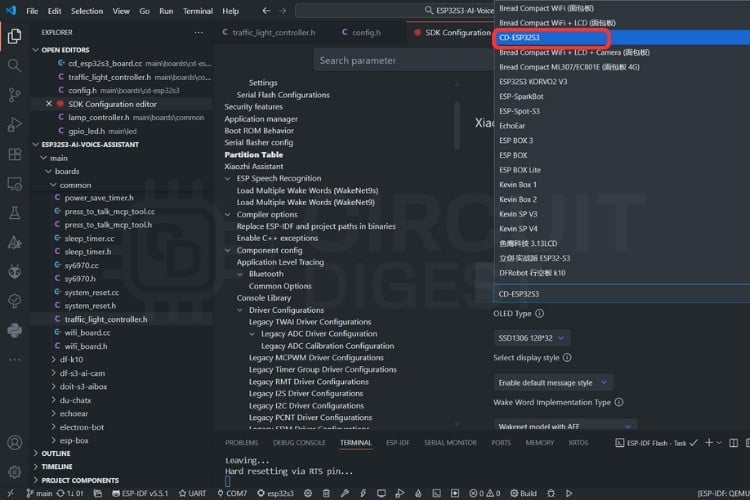Image resolution: width=750 pixels, height=500 pixels.
Task: Open the Source Control view
Action: click(x=14, y=95)
